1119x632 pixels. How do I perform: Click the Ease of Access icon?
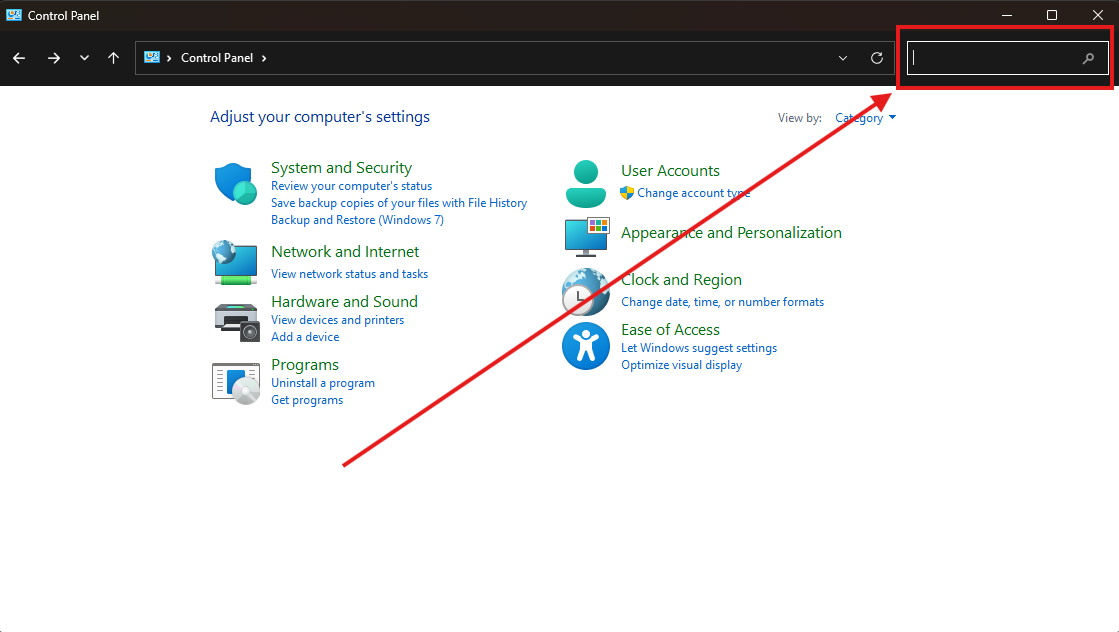[586, 346]
